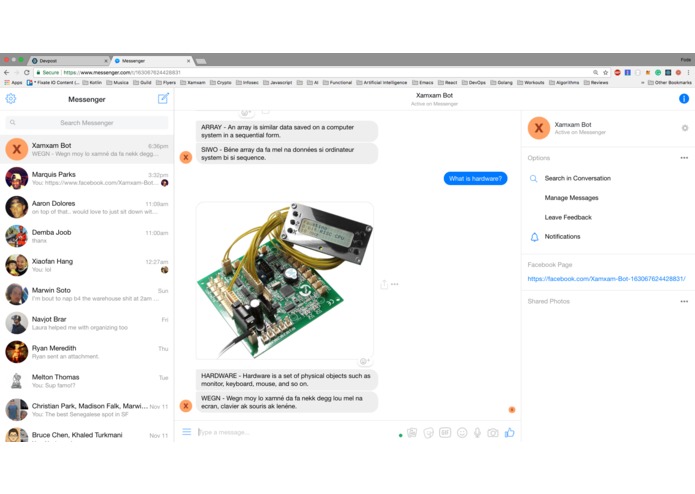695x494 pixels.
Task: Attach a photo or file to the message
Action: [412, 432]
